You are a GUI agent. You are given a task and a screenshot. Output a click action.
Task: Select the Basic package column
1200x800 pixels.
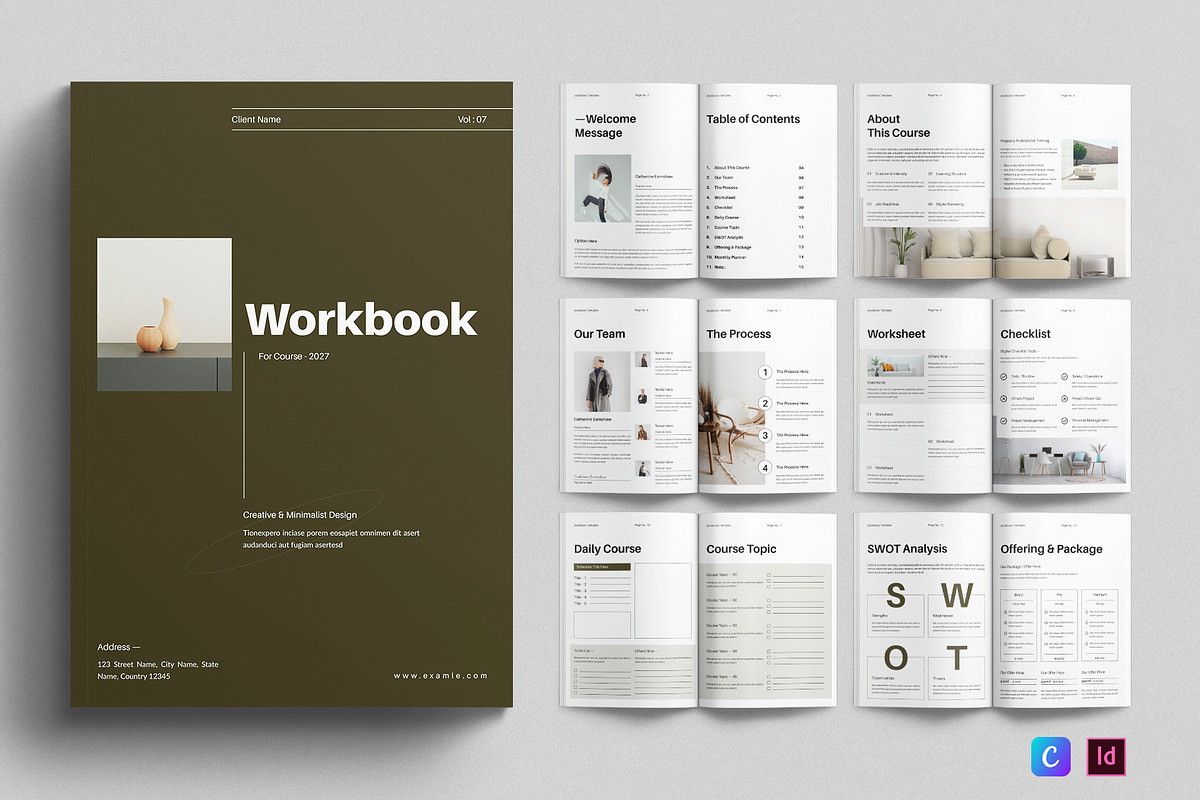[1018, 625]
